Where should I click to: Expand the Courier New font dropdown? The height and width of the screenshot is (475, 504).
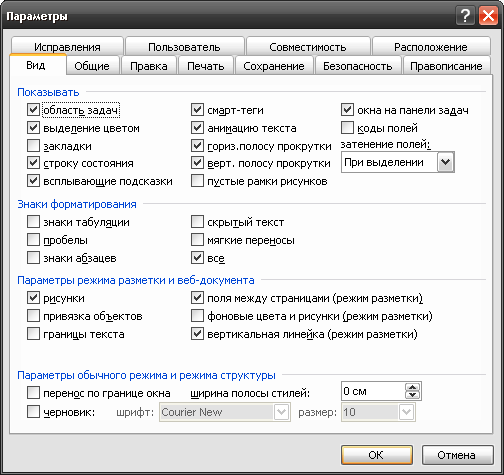[281, 412]
